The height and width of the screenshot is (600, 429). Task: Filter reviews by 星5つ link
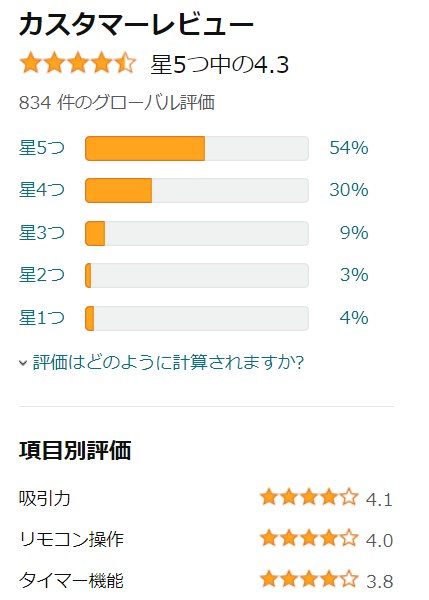coord(42,148)
